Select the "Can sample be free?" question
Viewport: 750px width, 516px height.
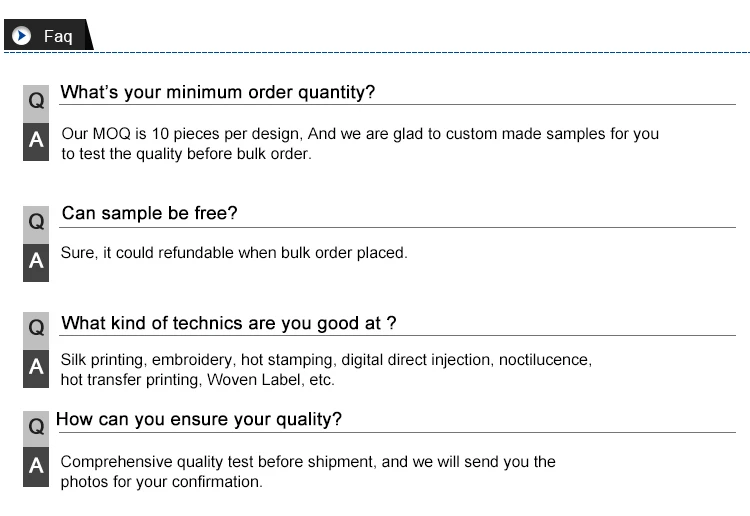149,213
